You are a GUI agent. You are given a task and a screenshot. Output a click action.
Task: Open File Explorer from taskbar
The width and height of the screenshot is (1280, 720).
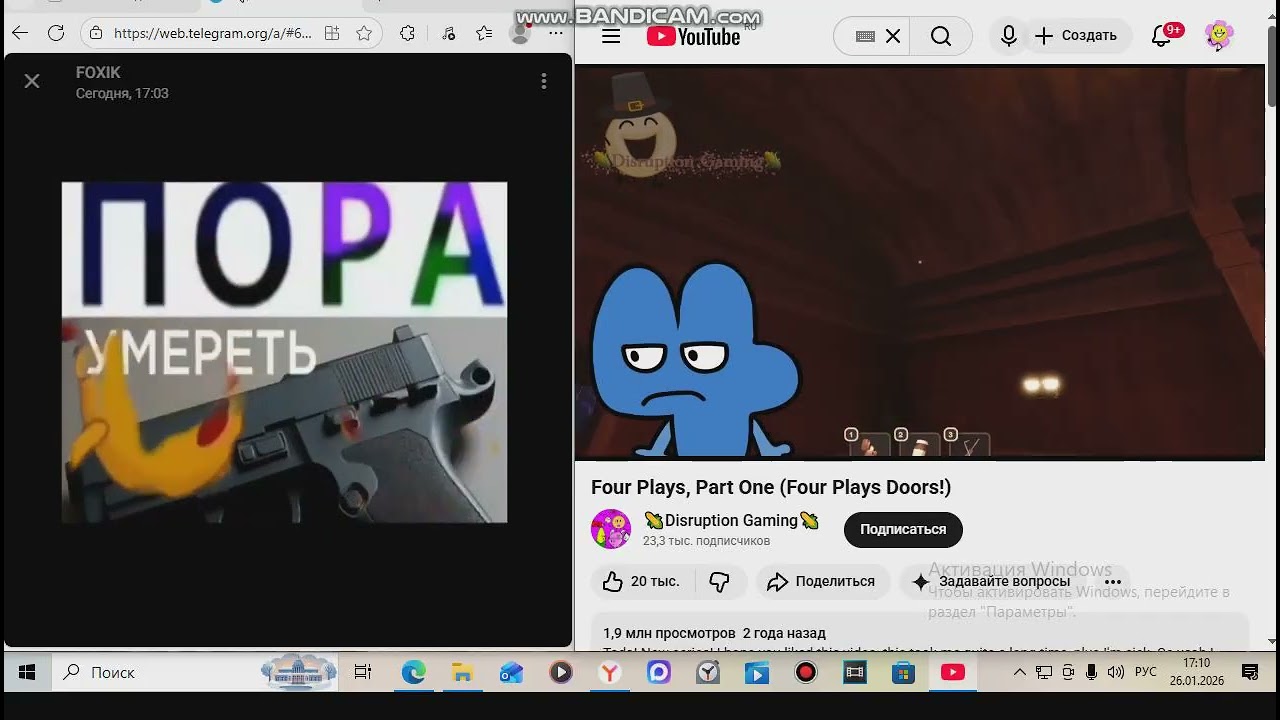click(x=462, y=672)
